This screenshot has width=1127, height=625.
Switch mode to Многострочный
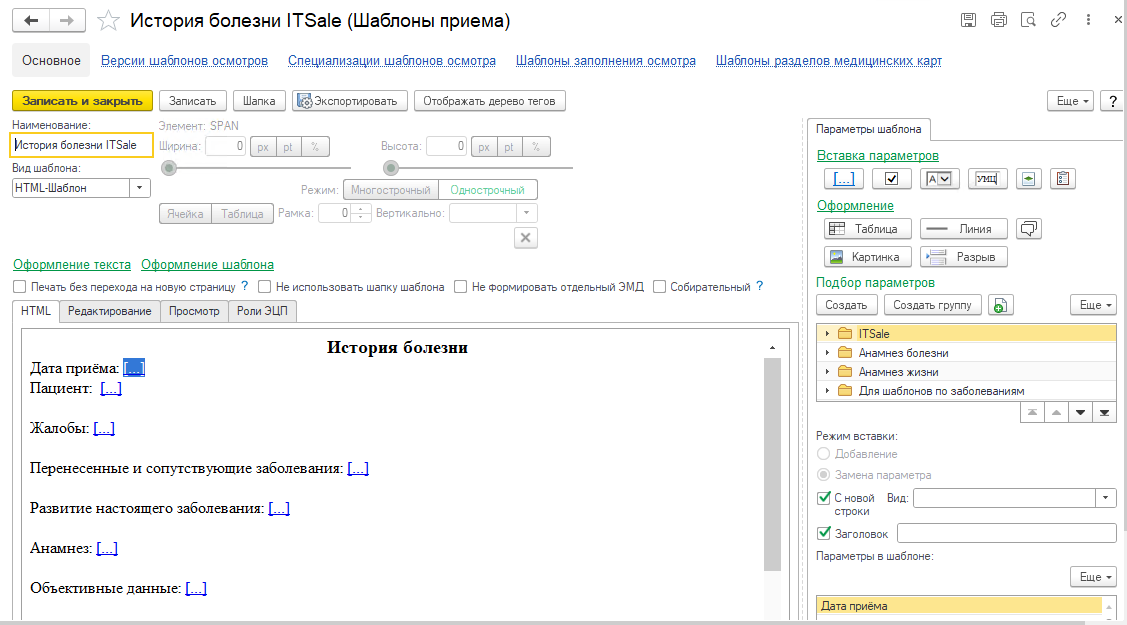click(x=390, y=190)
